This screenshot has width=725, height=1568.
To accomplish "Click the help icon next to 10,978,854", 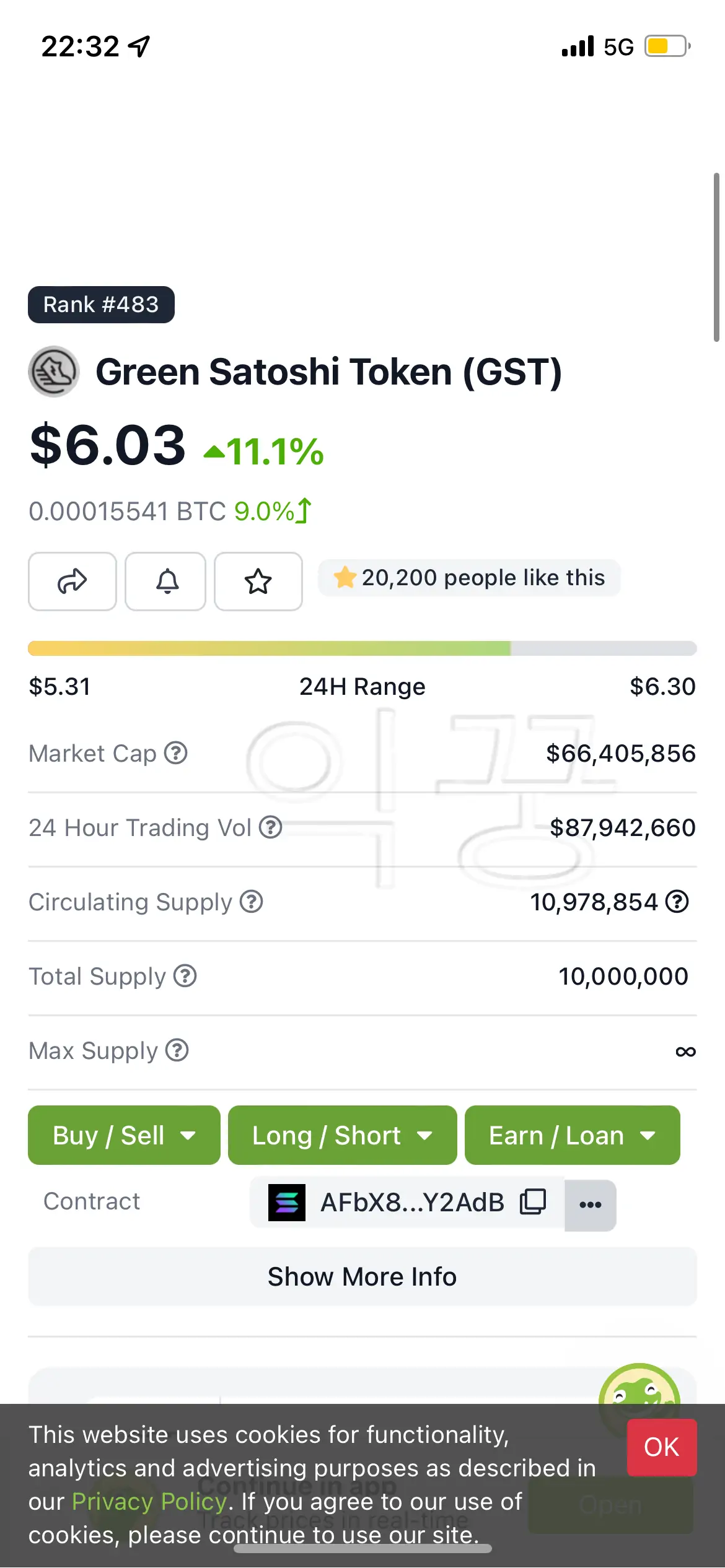I will click(x=677, y=902).
